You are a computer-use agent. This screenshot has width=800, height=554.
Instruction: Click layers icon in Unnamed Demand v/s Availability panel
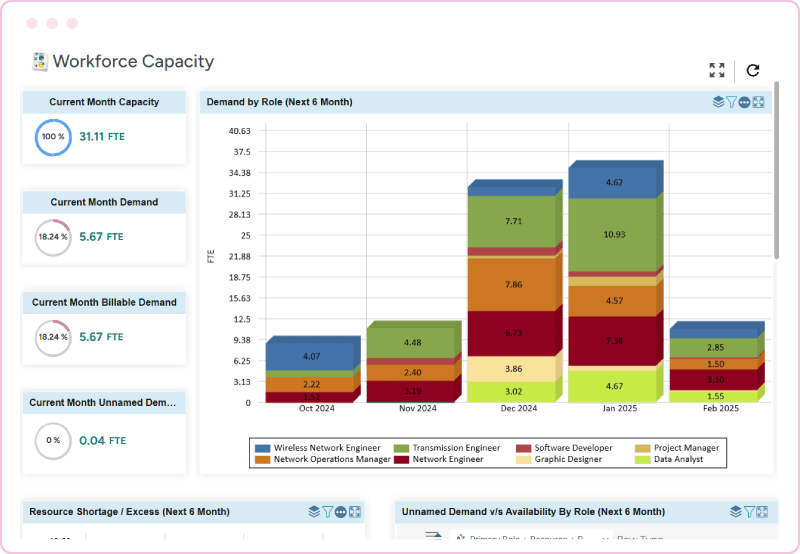pos(736,512)
